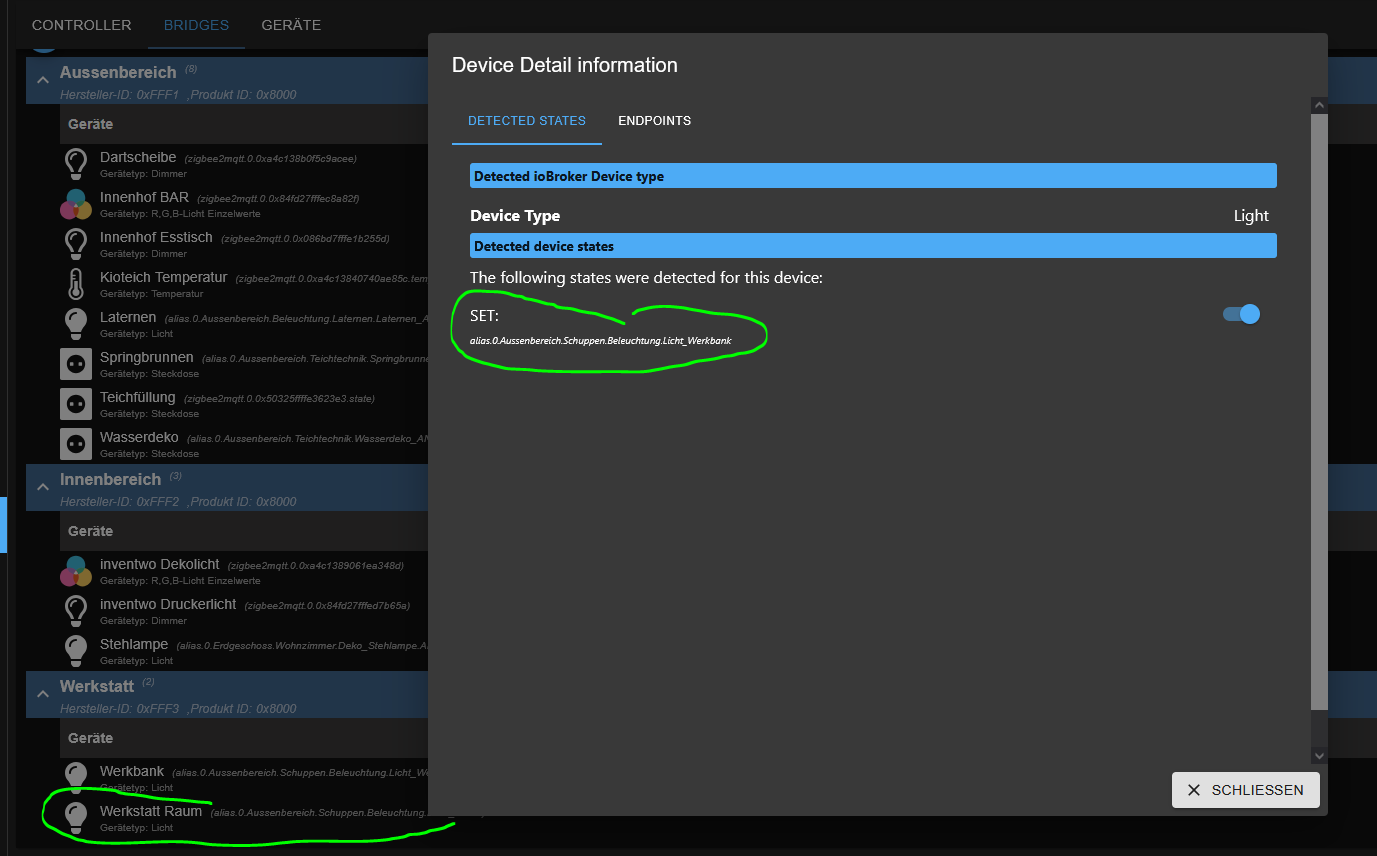Click the Springbrunnen socket icon

(x=76, y=364)
